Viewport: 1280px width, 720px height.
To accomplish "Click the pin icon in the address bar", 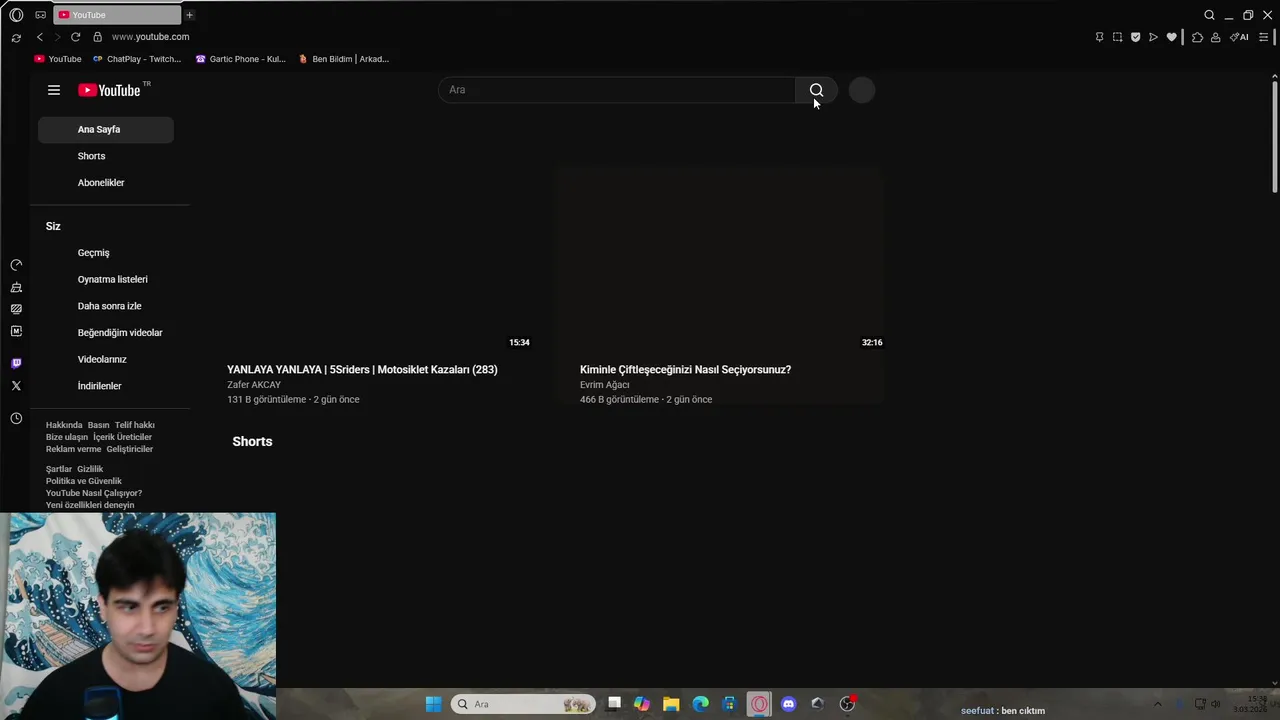I will click(1099, 37).
